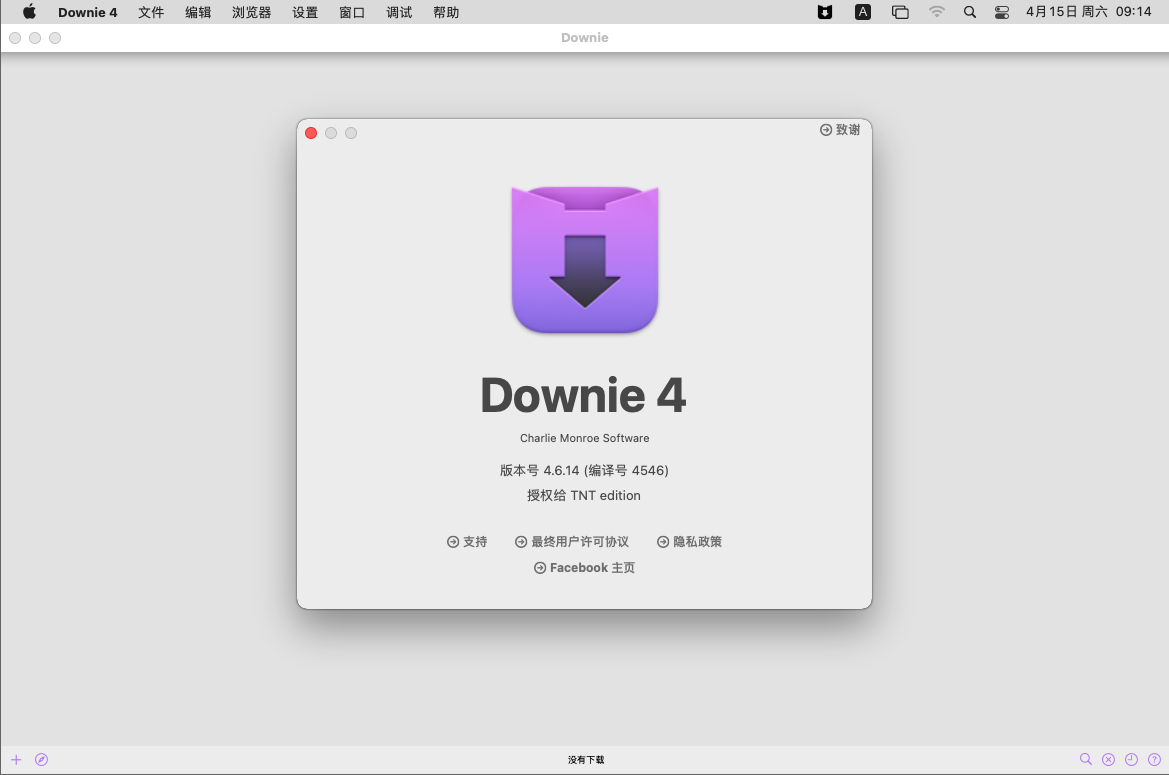The width and height of the screenshot is (1169, 775).
Task: Open the search icon in the bottom bar
Action: pos(1086,760)
